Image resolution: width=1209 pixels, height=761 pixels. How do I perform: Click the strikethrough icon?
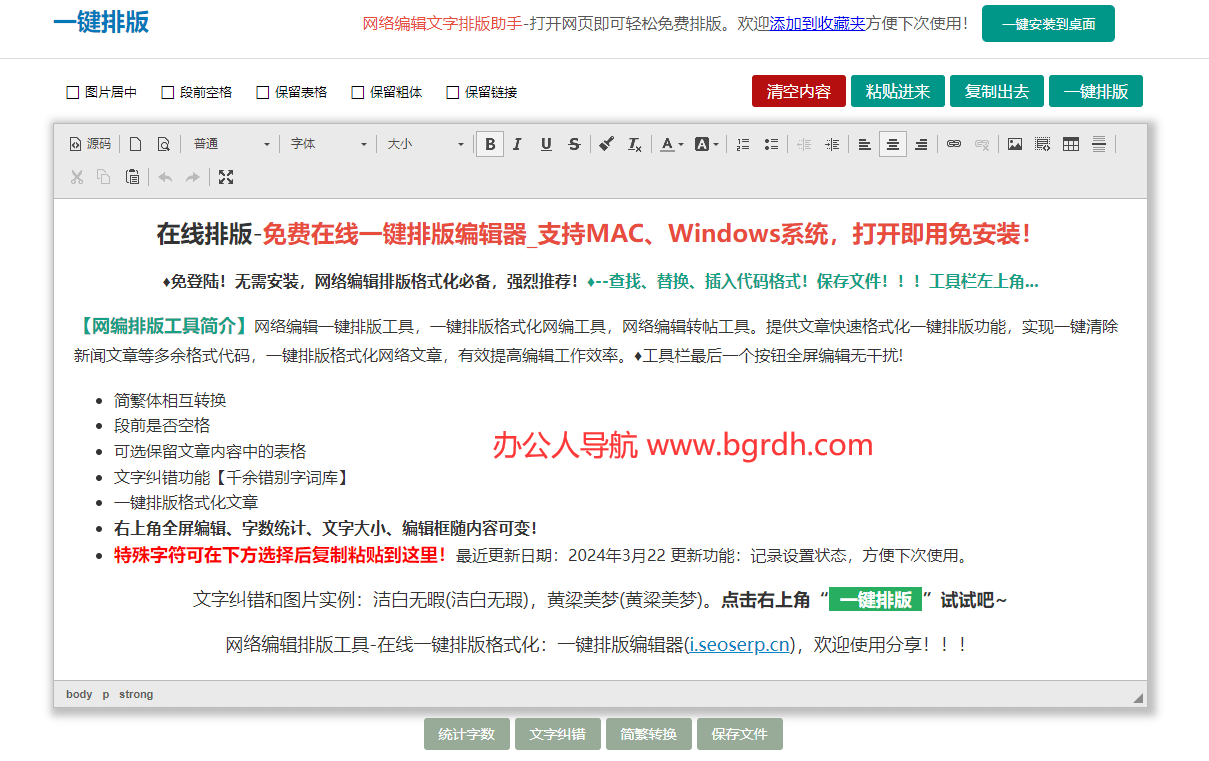pyautogui.click(x=574, y=144)
